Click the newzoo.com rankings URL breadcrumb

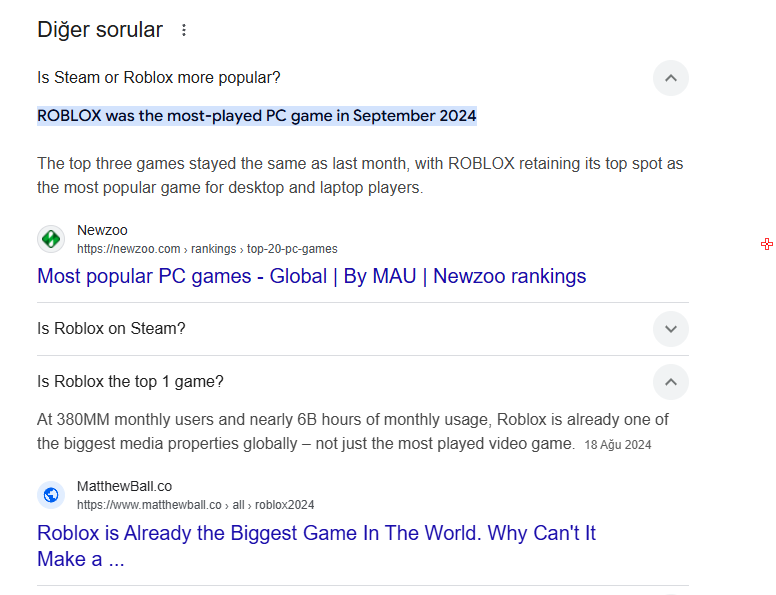pyautogui.click(x=207, y=249)
